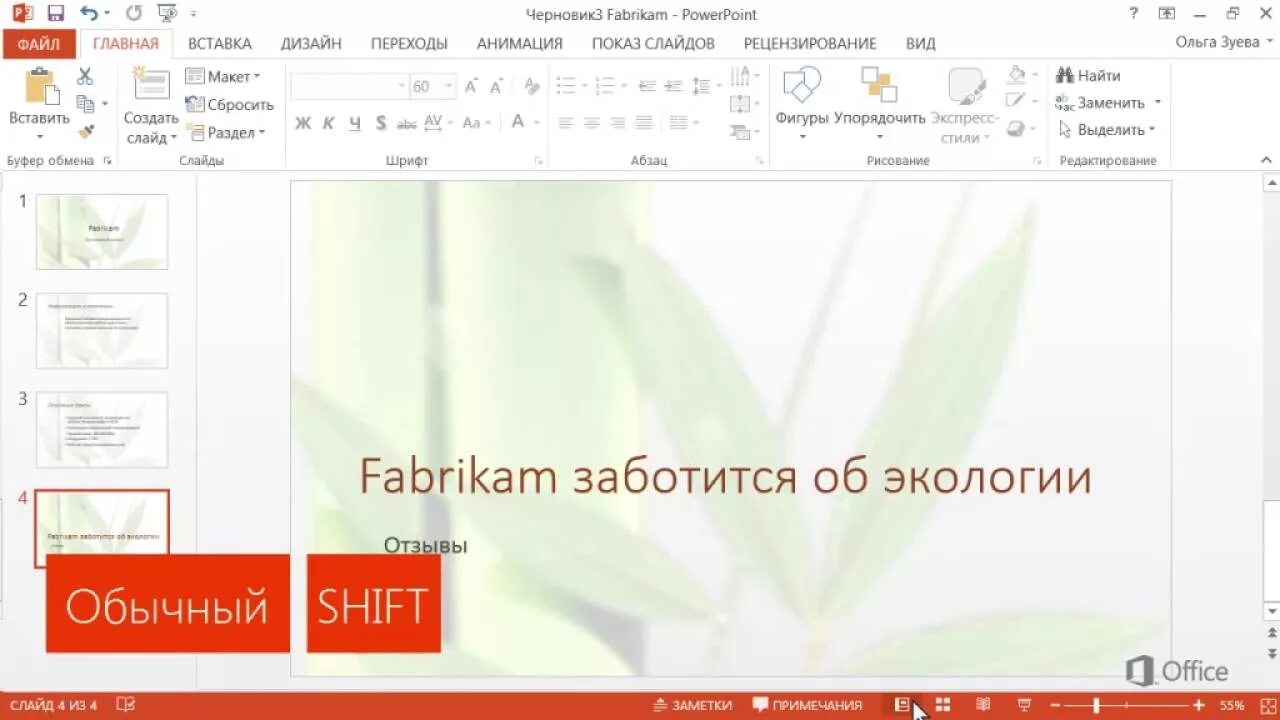Open the Aa change case dropdown
The width and height of the screenshot is (1280, 720).
coord(476,123)
